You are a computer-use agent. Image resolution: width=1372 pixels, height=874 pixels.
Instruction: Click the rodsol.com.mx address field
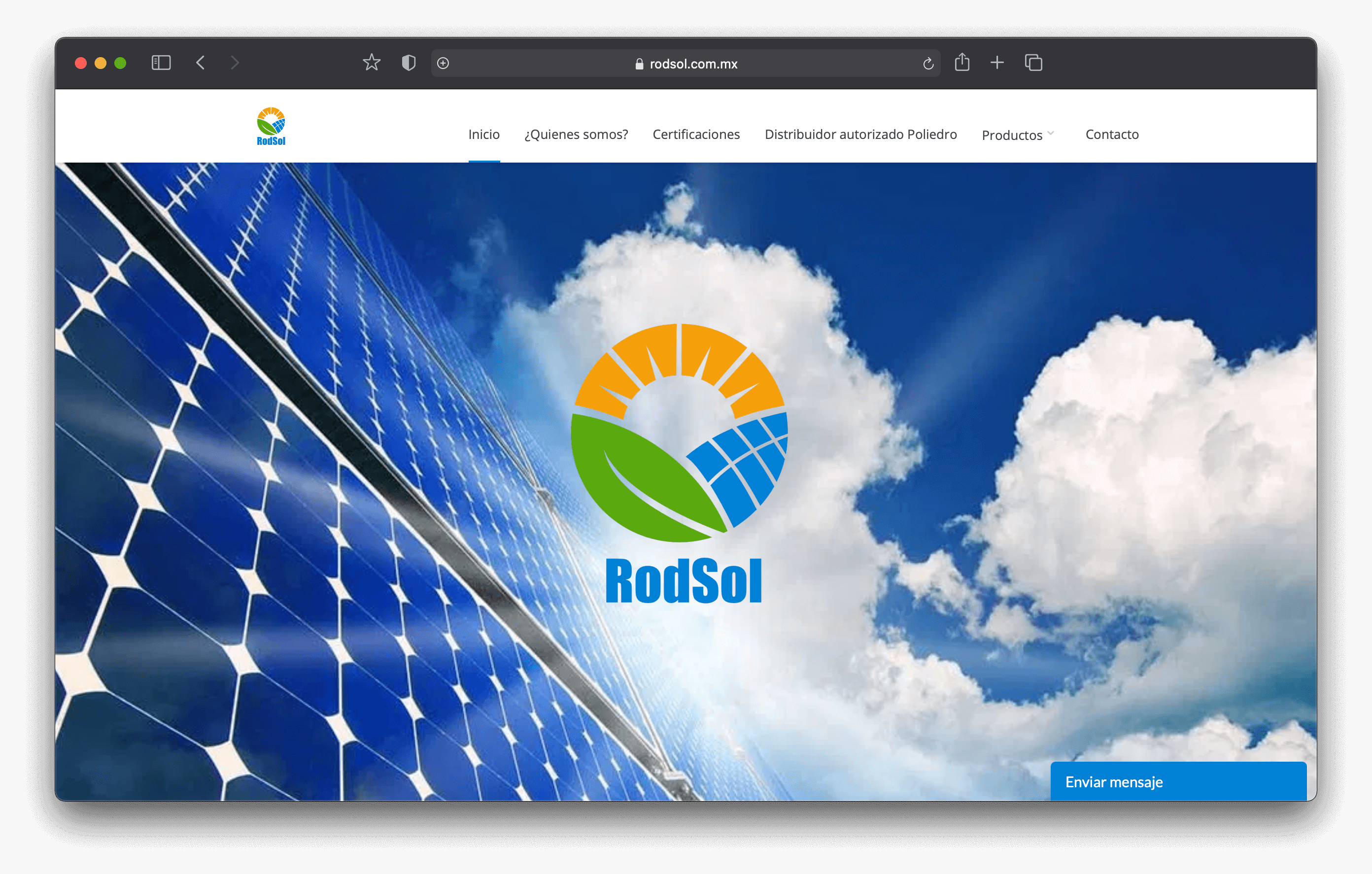(686, 63)
